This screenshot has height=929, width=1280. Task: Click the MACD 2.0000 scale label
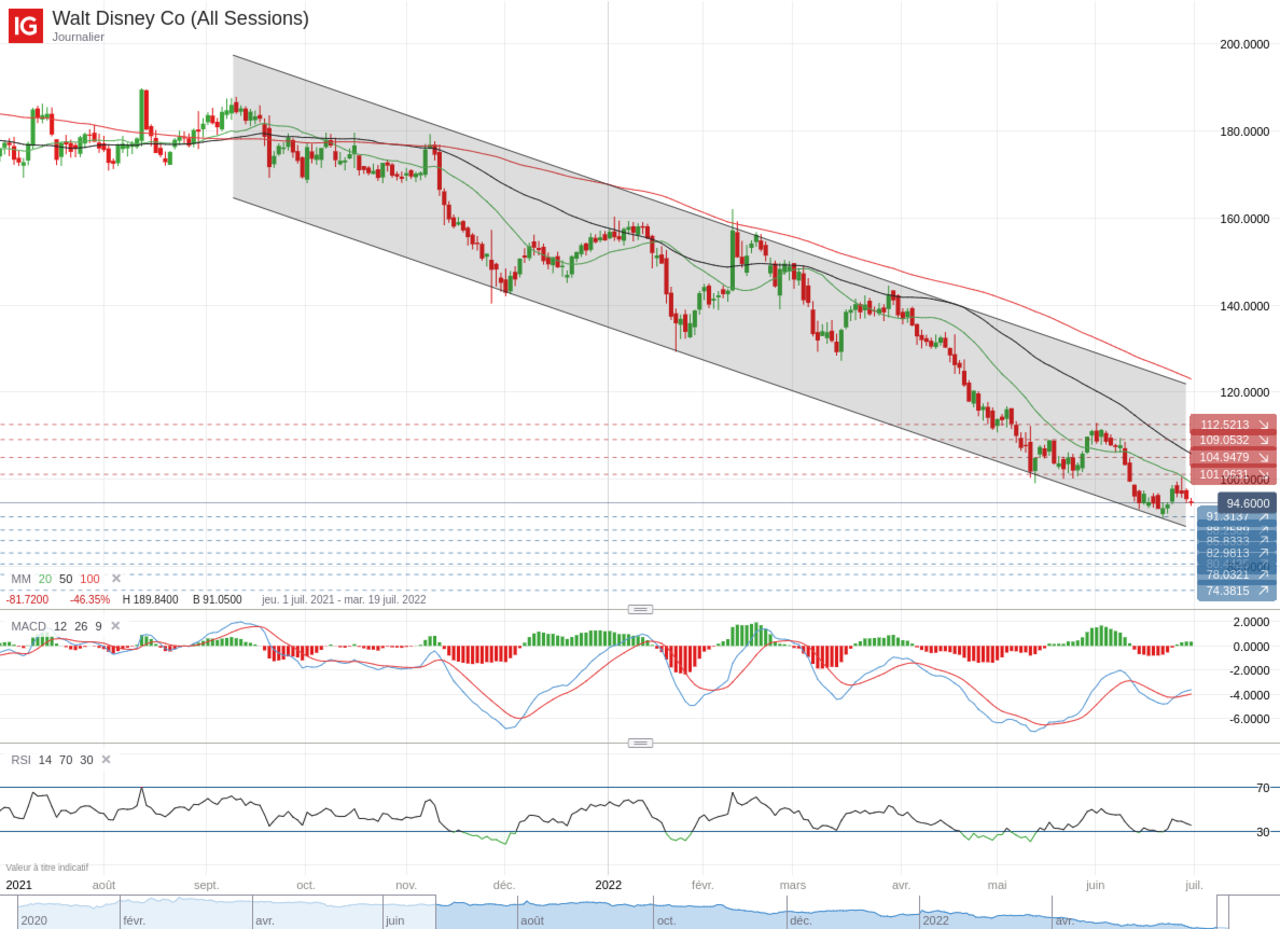pyautogui.click(x=1250, y=622)
